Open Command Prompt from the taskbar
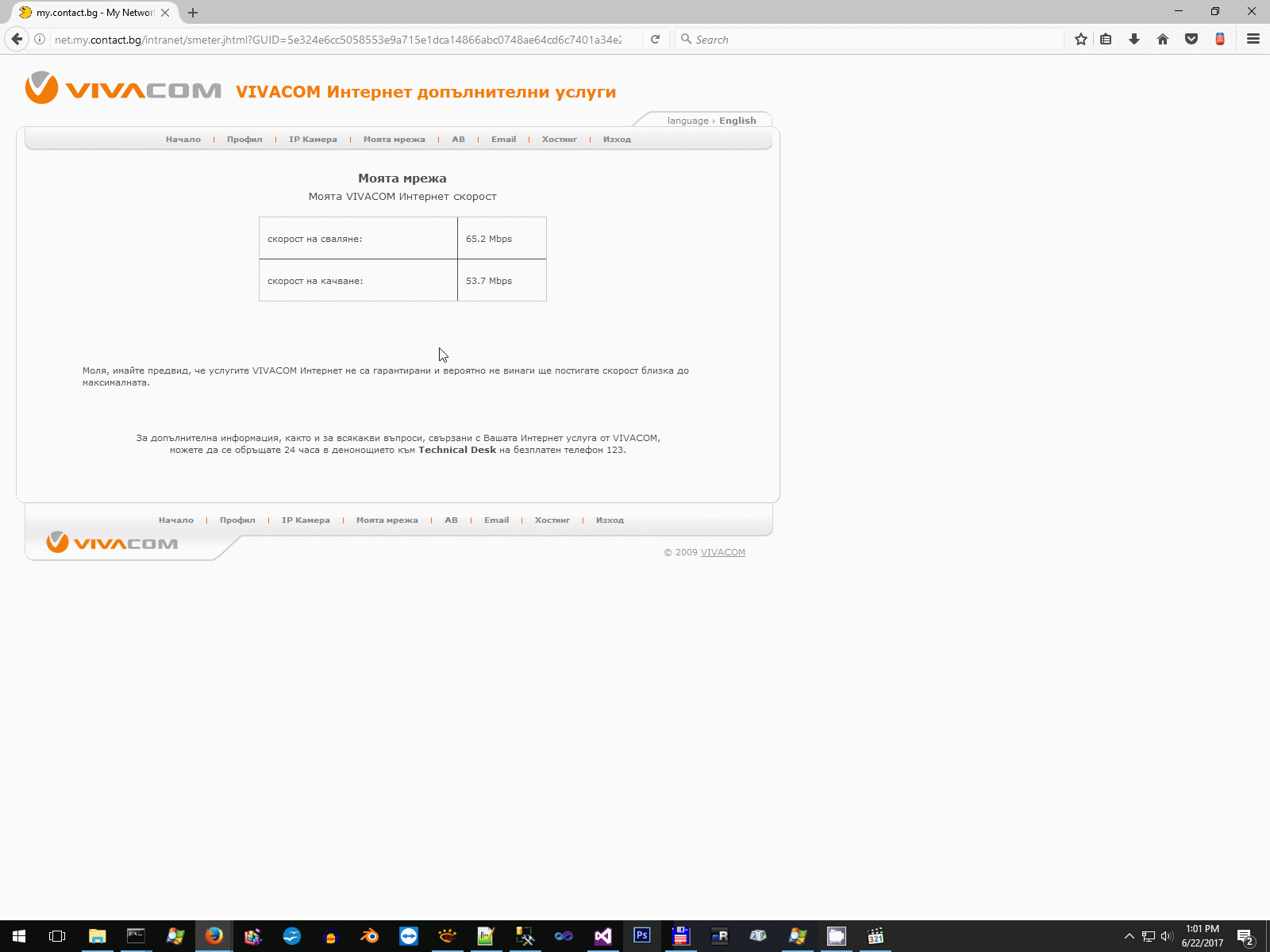The width and height of the screenshot is (1270, 952). (136, 936)
